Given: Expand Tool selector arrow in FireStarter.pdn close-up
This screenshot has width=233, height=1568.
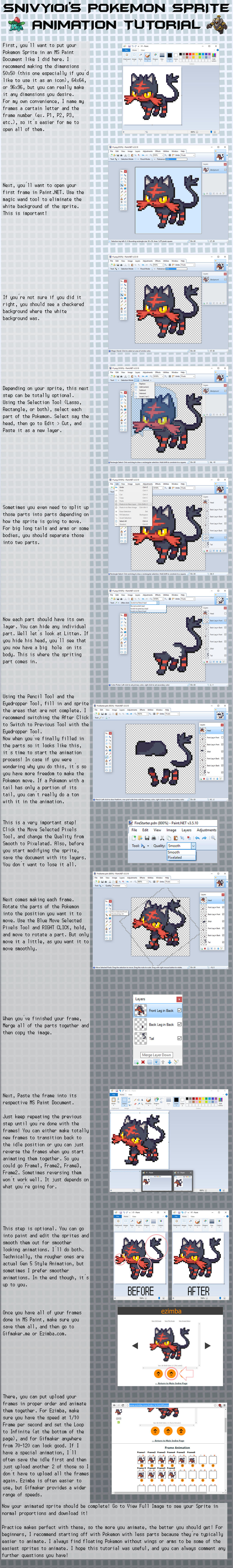Looking at the screenshot, I should point(148,846).
